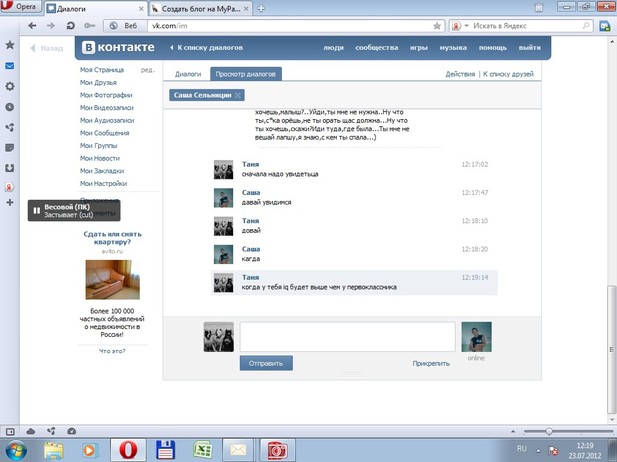Open люди in VK top menu
Image resolution: width=617 pixels, height=462 pixels.
(x=333, y=48)
